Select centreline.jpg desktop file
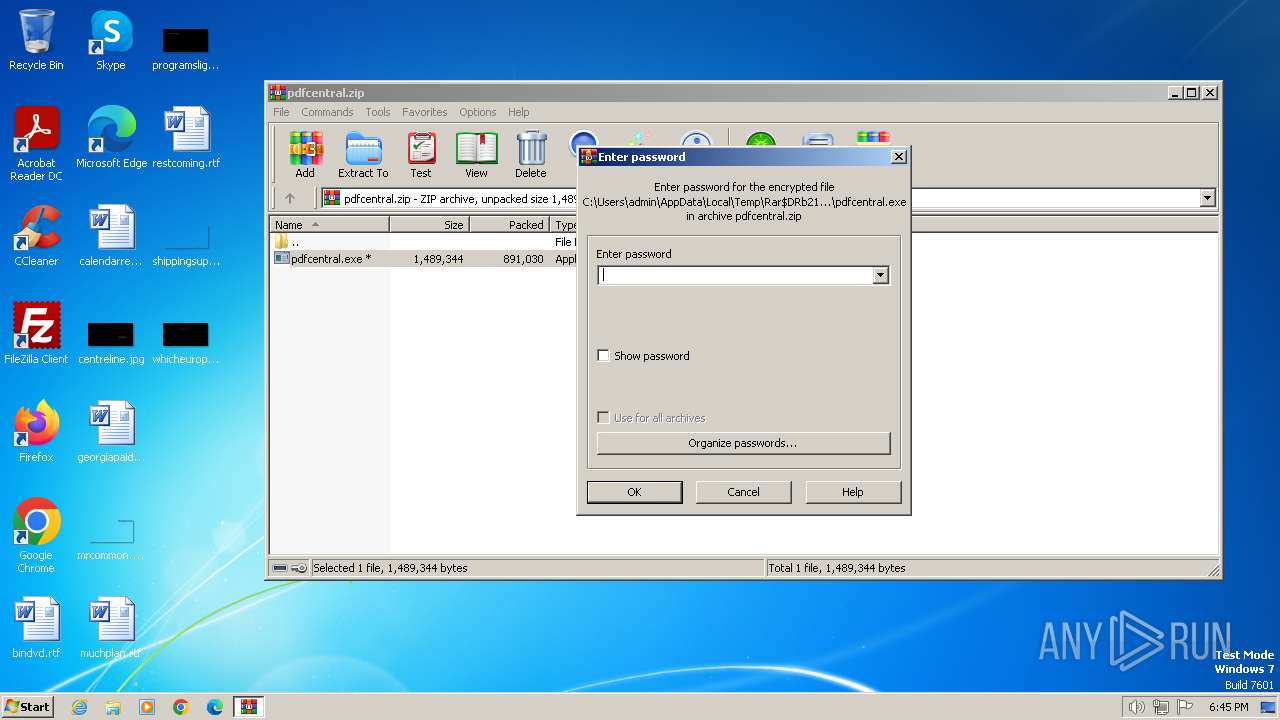1280x720 pixels. pos(111,340)
